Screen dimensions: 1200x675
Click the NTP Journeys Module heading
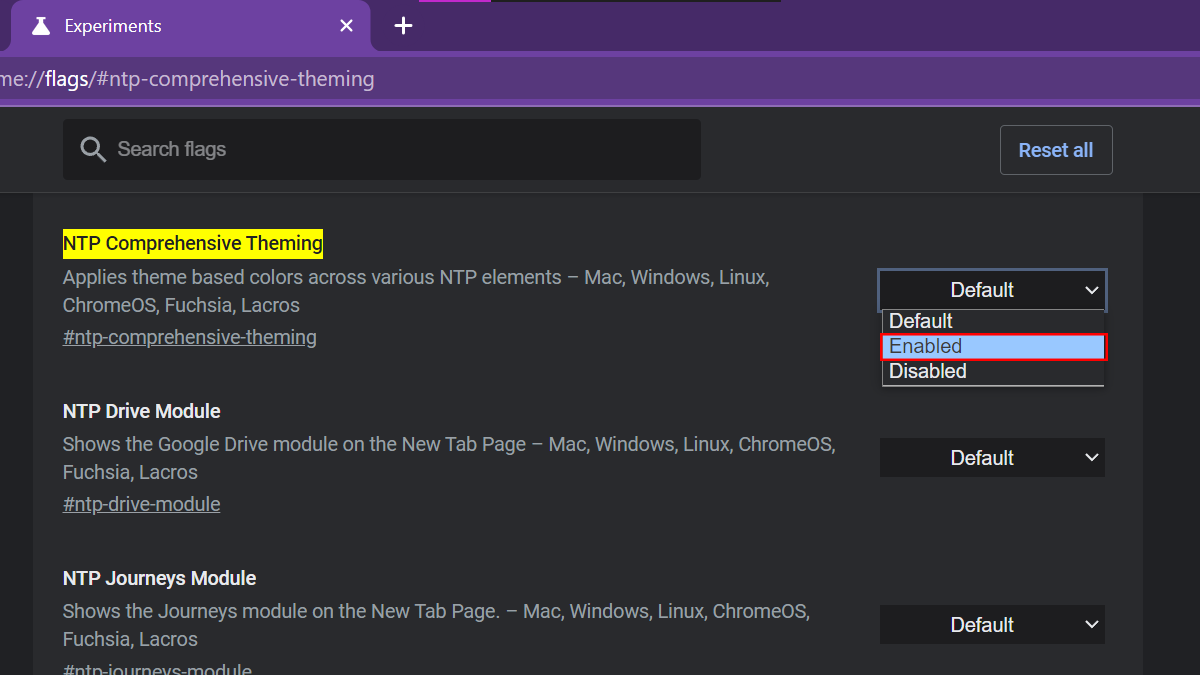click(160, 578)
